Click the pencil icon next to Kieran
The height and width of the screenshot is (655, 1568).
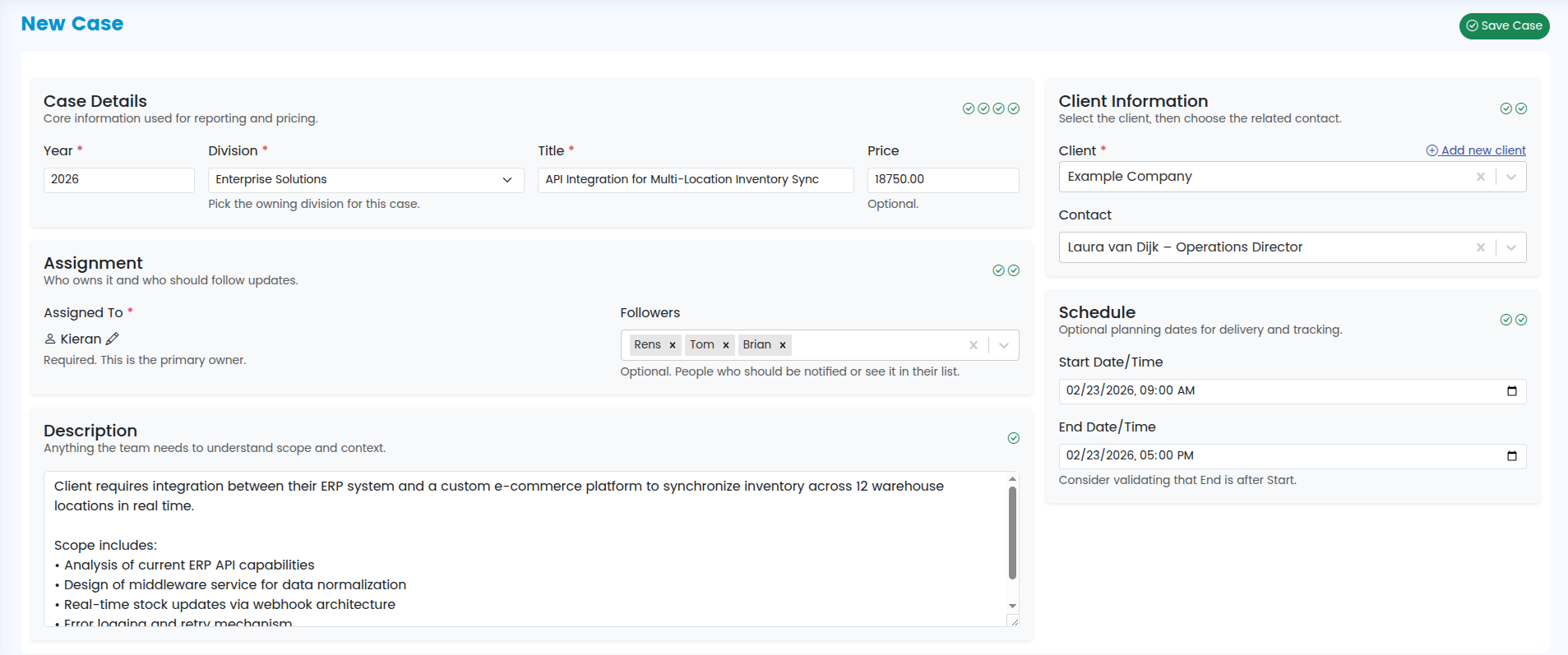tap(113, 339)
